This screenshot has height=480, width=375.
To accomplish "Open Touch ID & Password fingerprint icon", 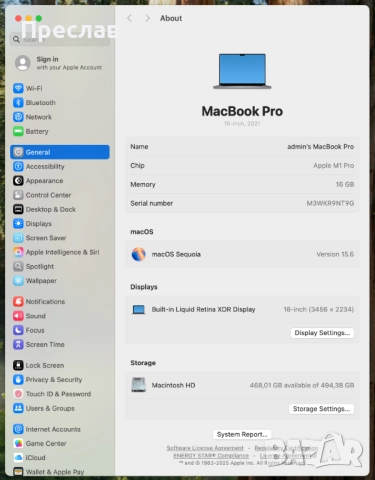I will tap(18, 394).
